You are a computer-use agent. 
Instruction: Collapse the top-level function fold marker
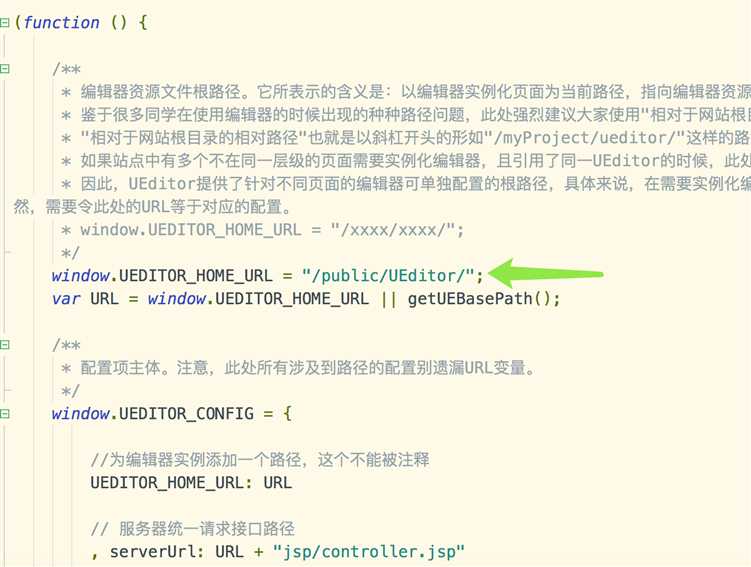point(4,23)
